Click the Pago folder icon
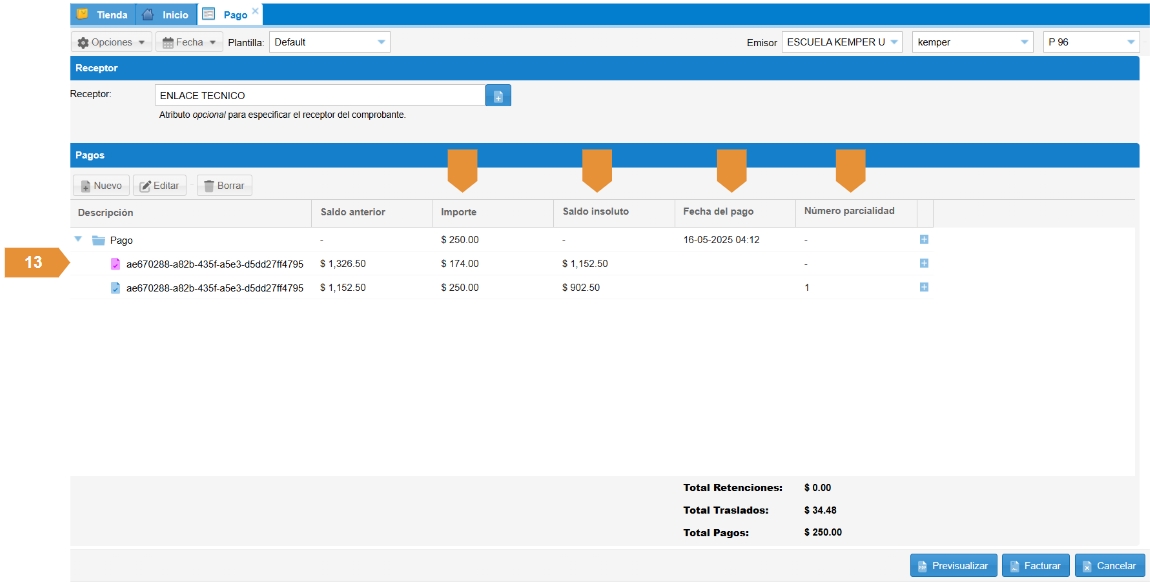This screenshot has height=582, width=1150. point(98,240)
